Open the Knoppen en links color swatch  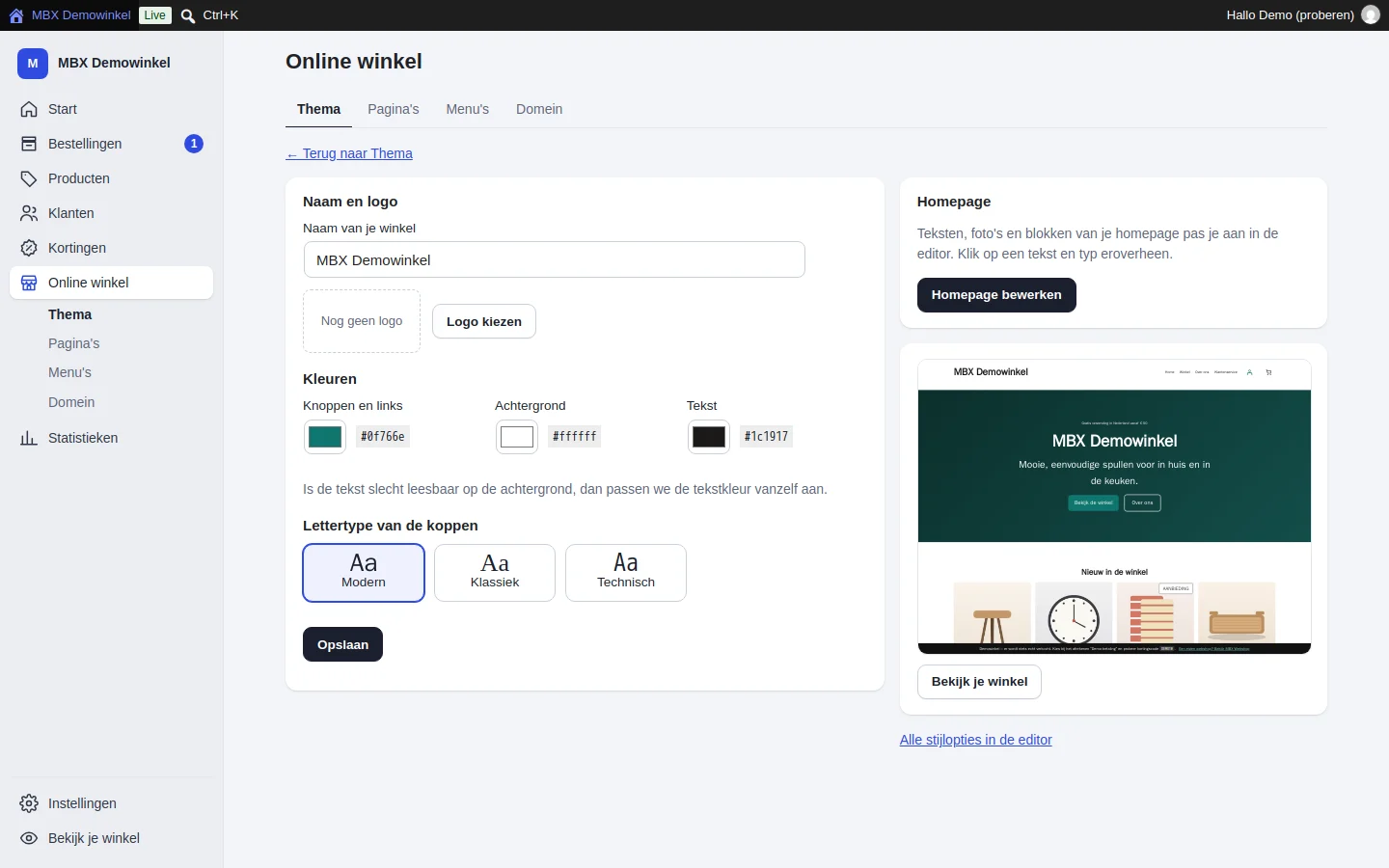coord(325,437)
